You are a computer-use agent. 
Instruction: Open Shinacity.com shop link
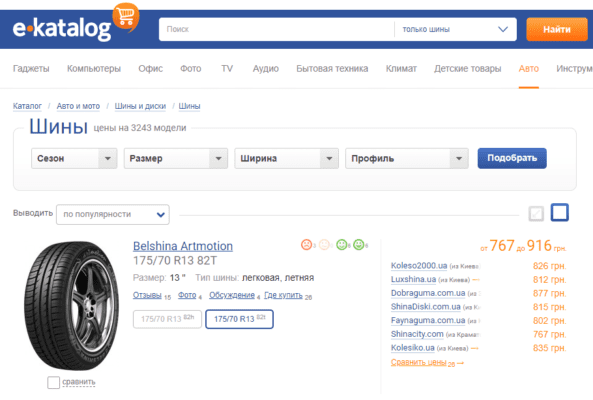tap(417, 334)
